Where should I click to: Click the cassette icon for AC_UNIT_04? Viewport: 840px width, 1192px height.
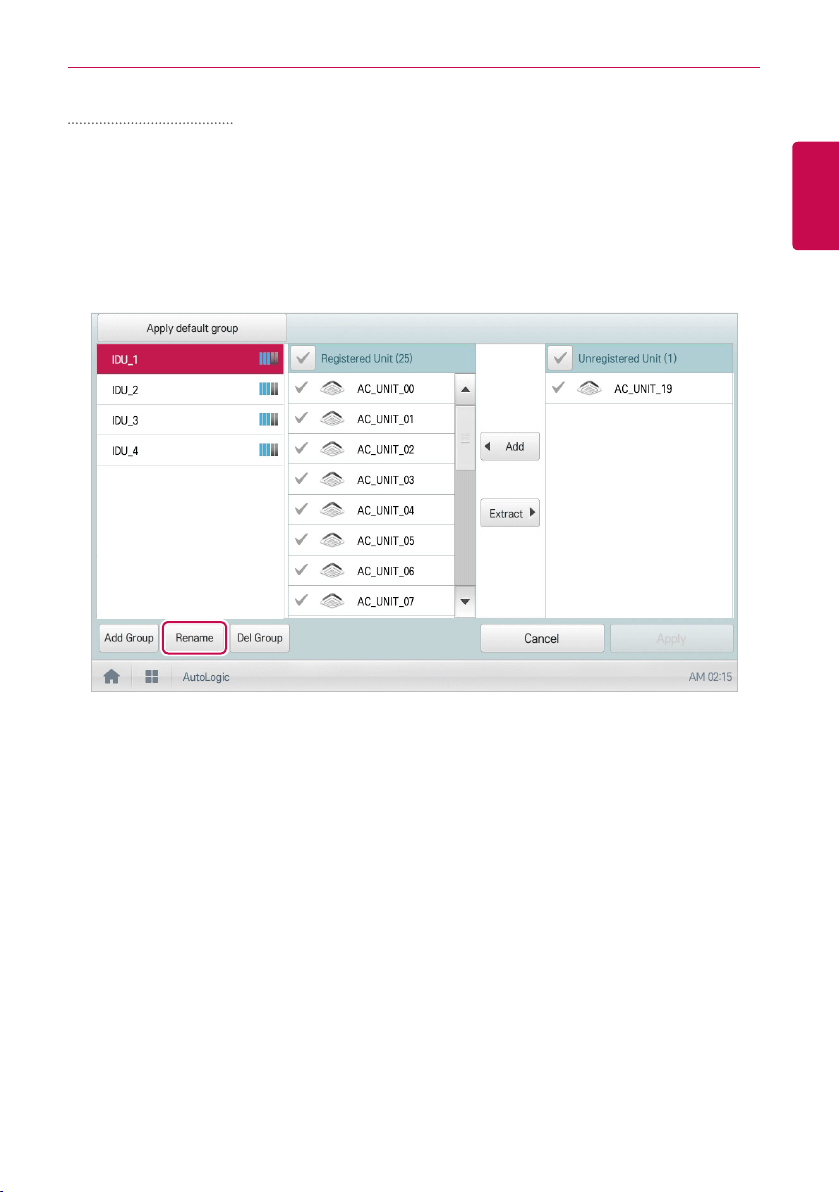click(332, 510)
